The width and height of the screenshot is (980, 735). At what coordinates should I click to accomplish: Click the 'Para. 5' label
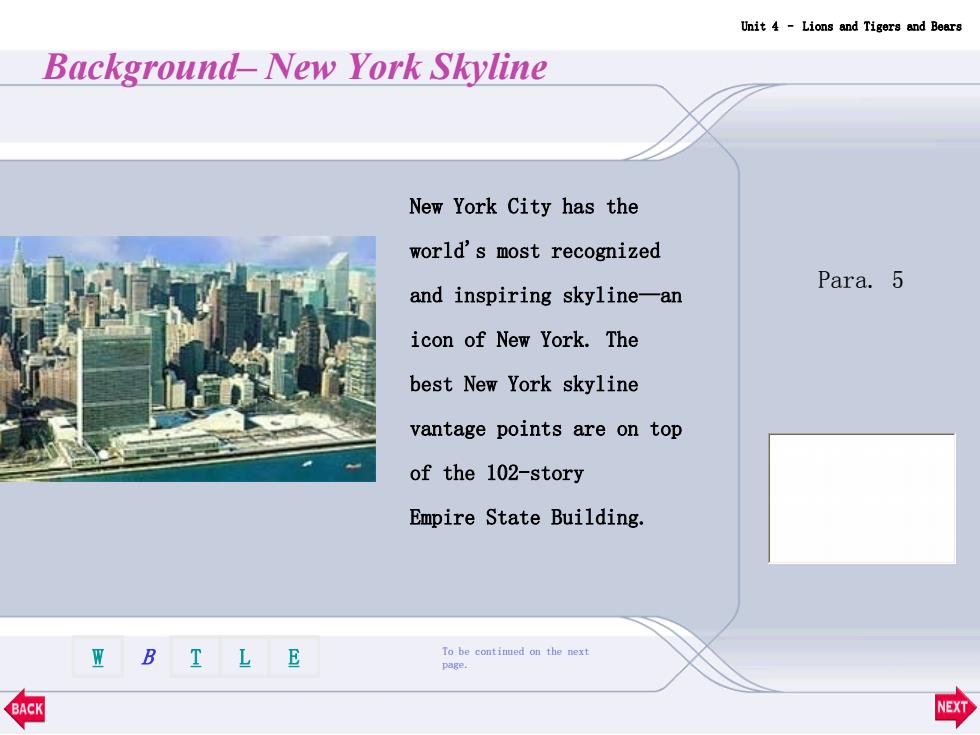860,280
